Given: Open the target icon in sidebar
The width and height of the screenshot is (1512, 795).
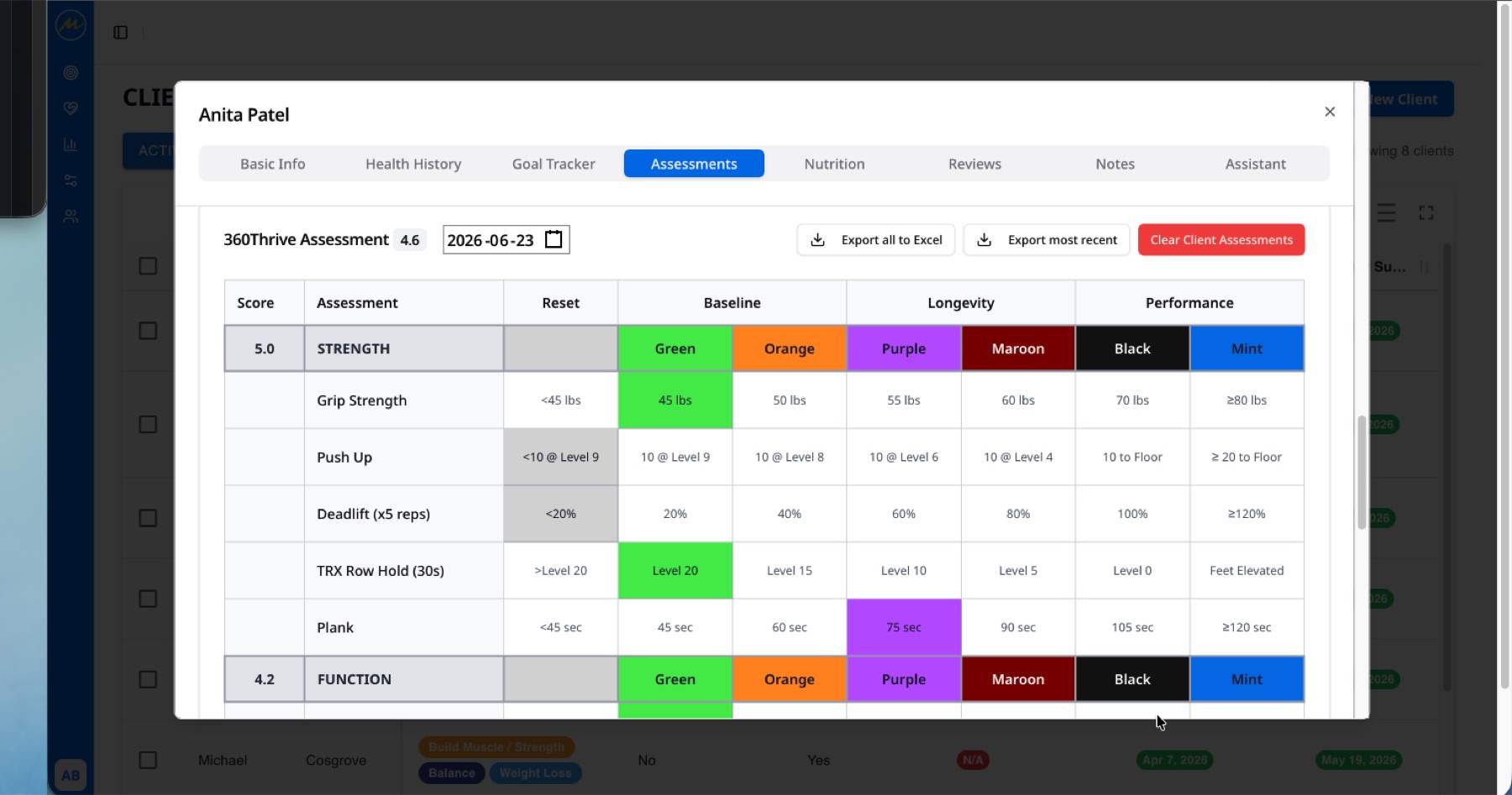Looking at the screenshot, I should click(71, 73).
